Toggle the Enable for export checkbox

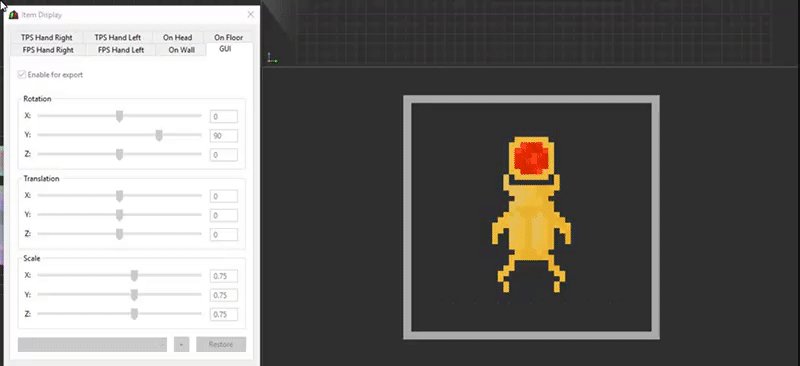pyautogui.click(x=21, y=75)
